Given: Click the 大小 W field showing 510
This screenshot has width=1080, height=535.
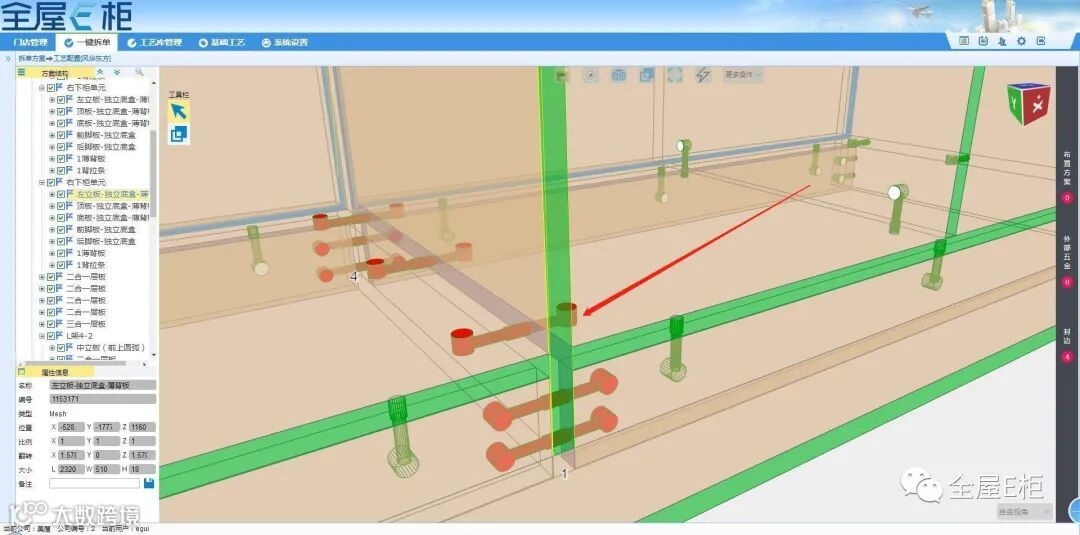Looking at the screenshot, I should click(107, 469).
